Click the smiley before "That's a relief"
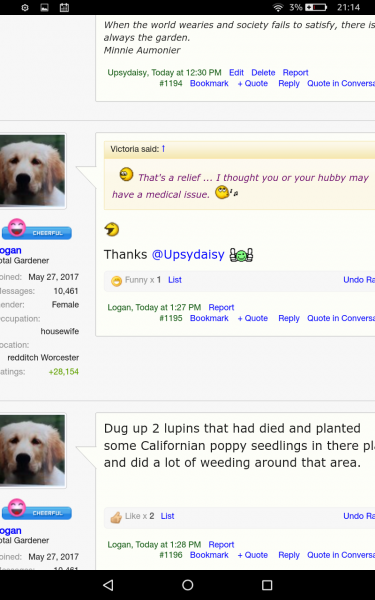 pyautogui.click(x=126, y=174)
